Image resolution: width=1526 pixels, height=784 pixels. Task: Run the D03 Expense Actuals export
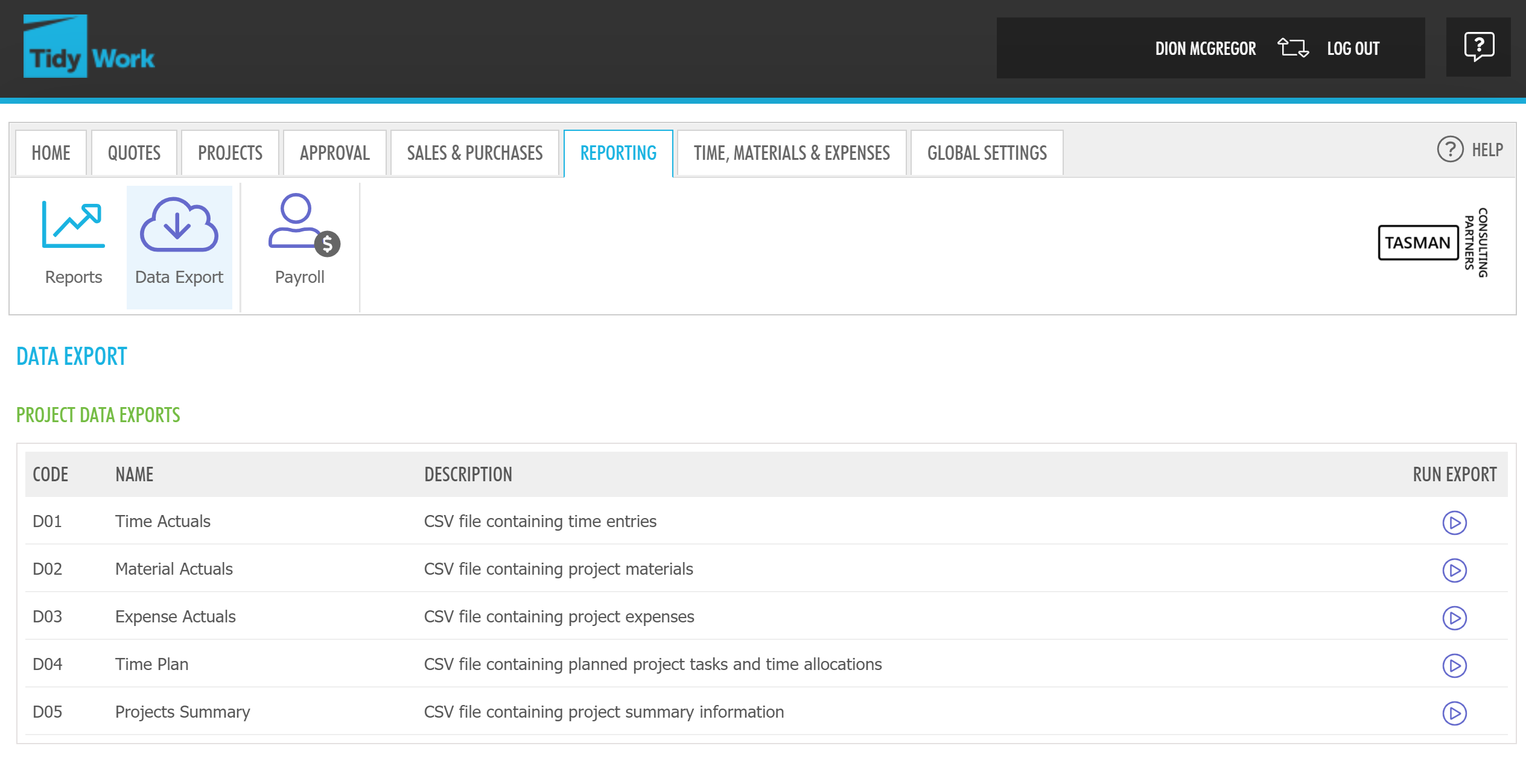pos(1454,618)
